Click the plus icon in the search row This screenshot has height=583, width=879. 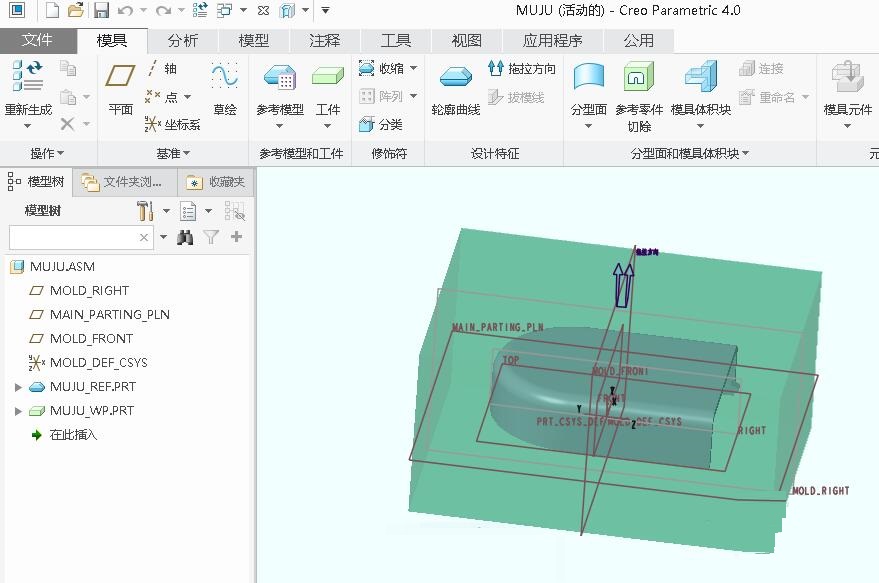tap(237, 237)
